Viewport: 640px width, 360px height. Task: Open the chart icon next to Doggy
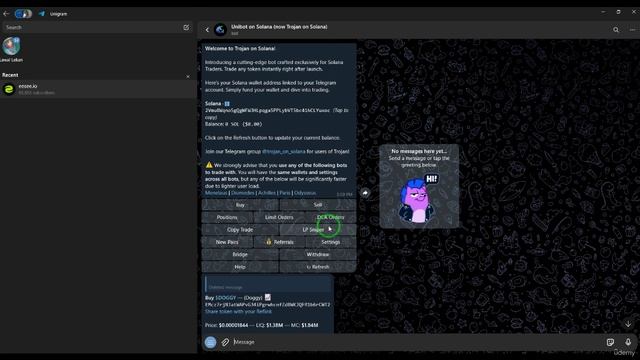point(268,297)
